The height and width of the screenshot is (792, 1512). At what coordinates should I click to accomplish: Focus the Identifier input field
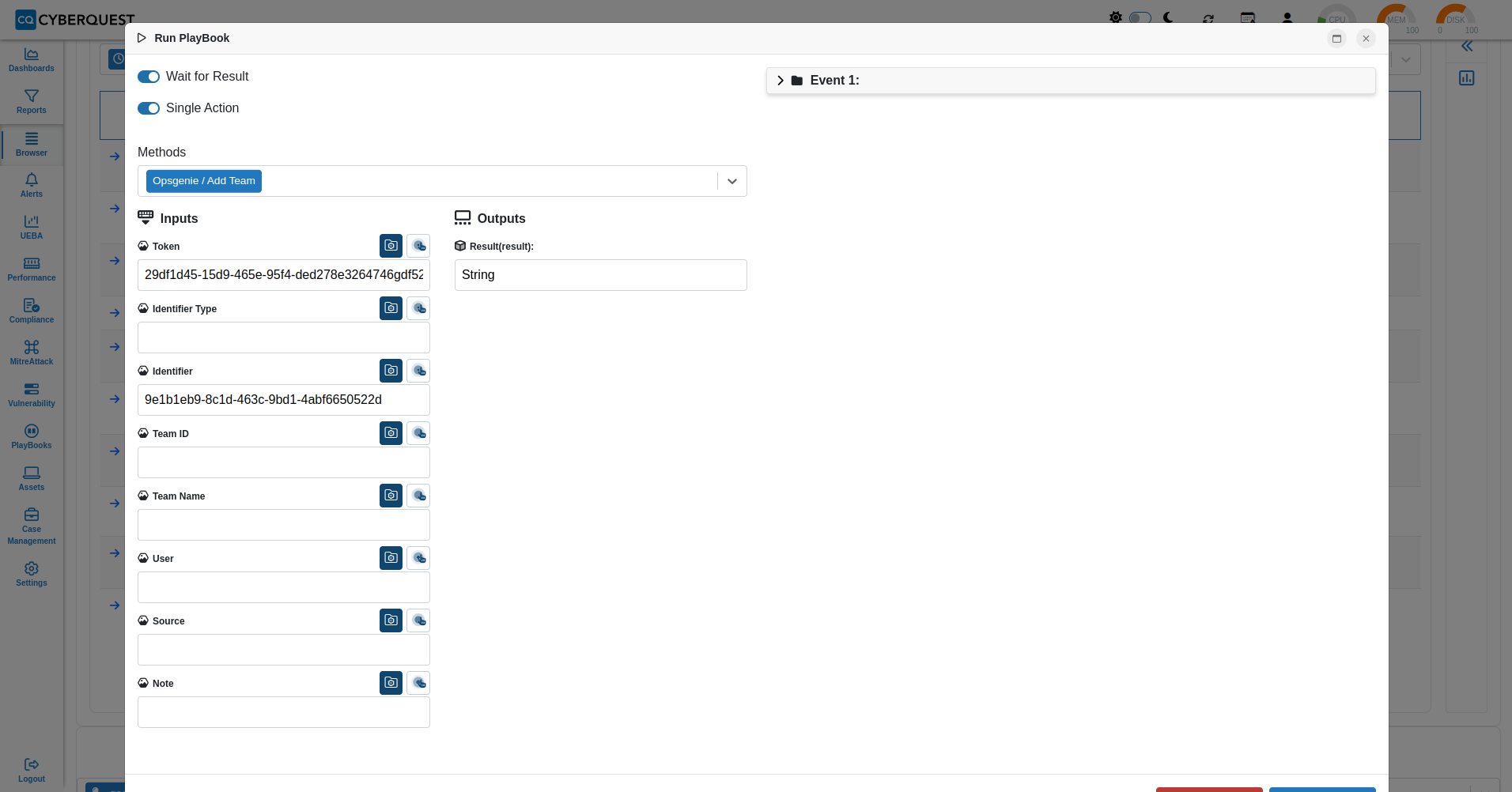[284, 400]
